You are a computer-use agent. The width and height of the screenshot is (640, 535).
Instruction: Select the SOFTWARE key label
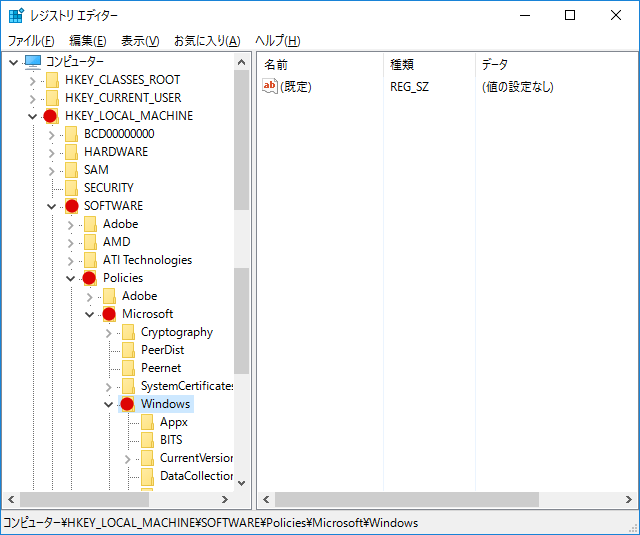[x=113, y=206]
